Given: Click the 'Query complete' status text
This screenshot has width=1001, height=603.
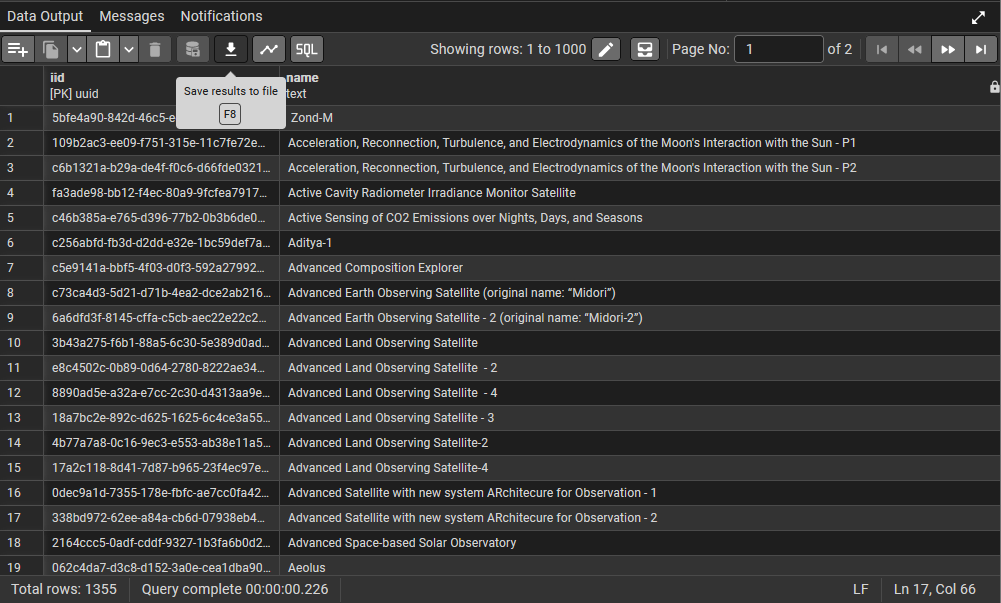Looking at the screenshot, I should [x=235, y=589].
